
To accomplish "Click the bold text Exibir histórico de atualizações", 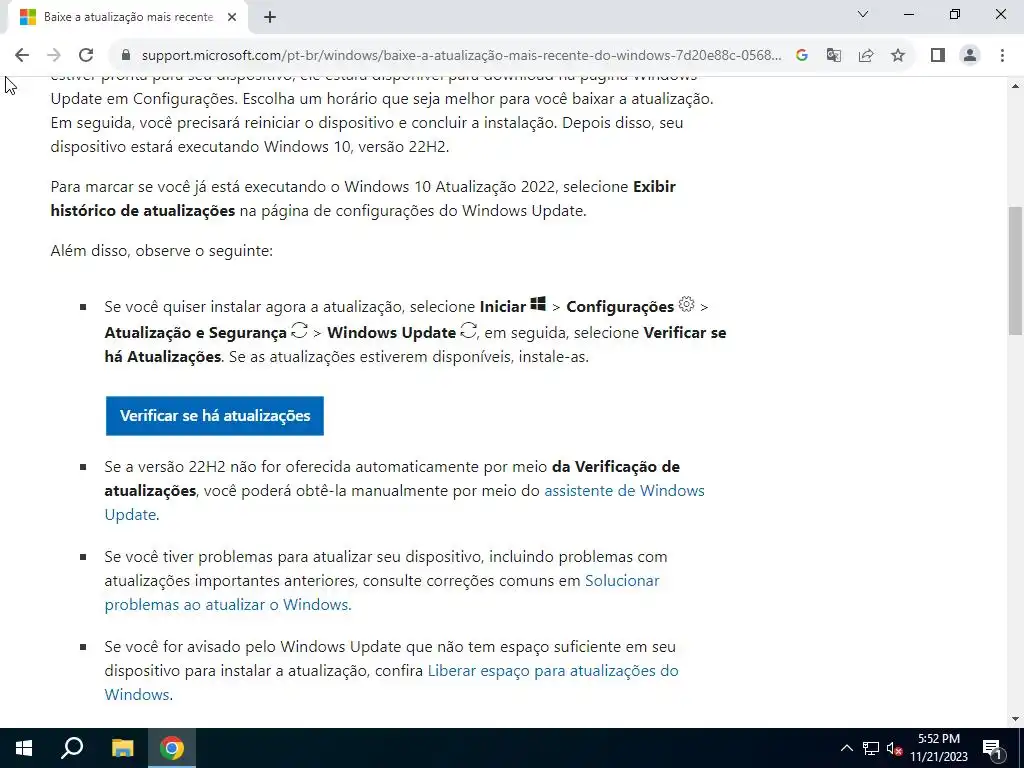I will (363, 199).
